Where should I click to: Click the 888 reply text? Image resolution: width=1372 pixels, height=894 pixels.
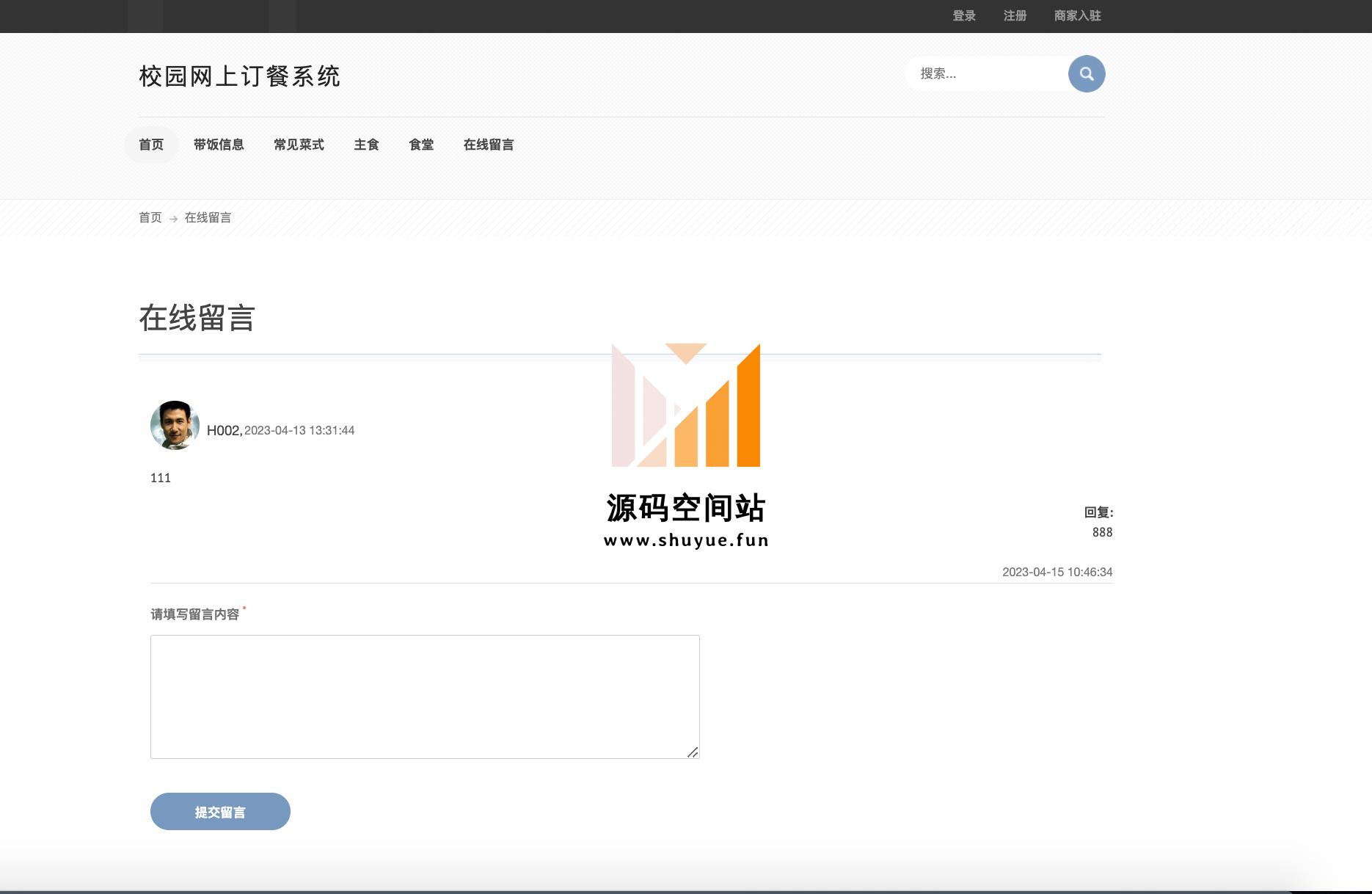[1102, 532]
